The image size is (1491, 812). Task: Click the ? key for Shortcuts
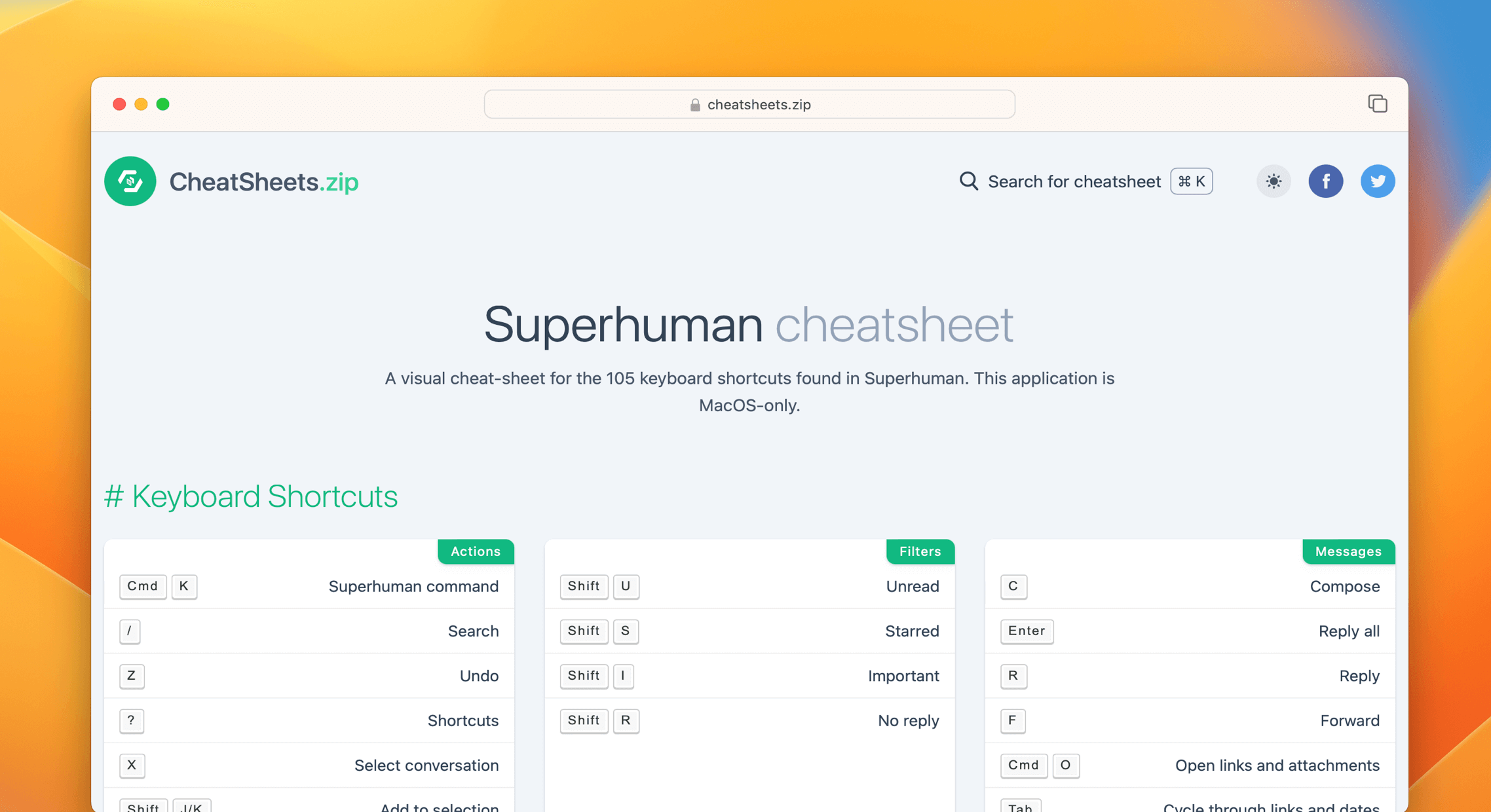132,720
